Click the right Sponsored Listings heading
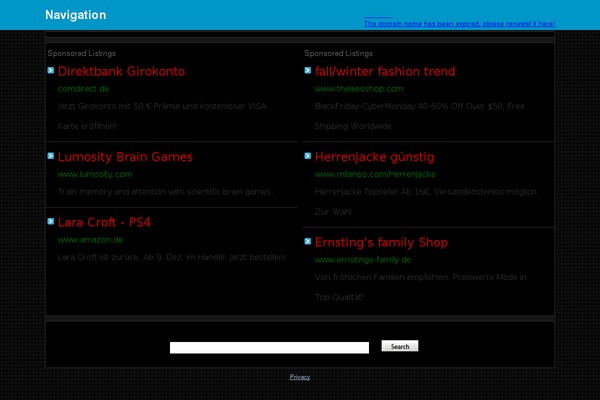The height and width of the screenshot is (400, 600). pyautogui.click(x=339, y=54)
